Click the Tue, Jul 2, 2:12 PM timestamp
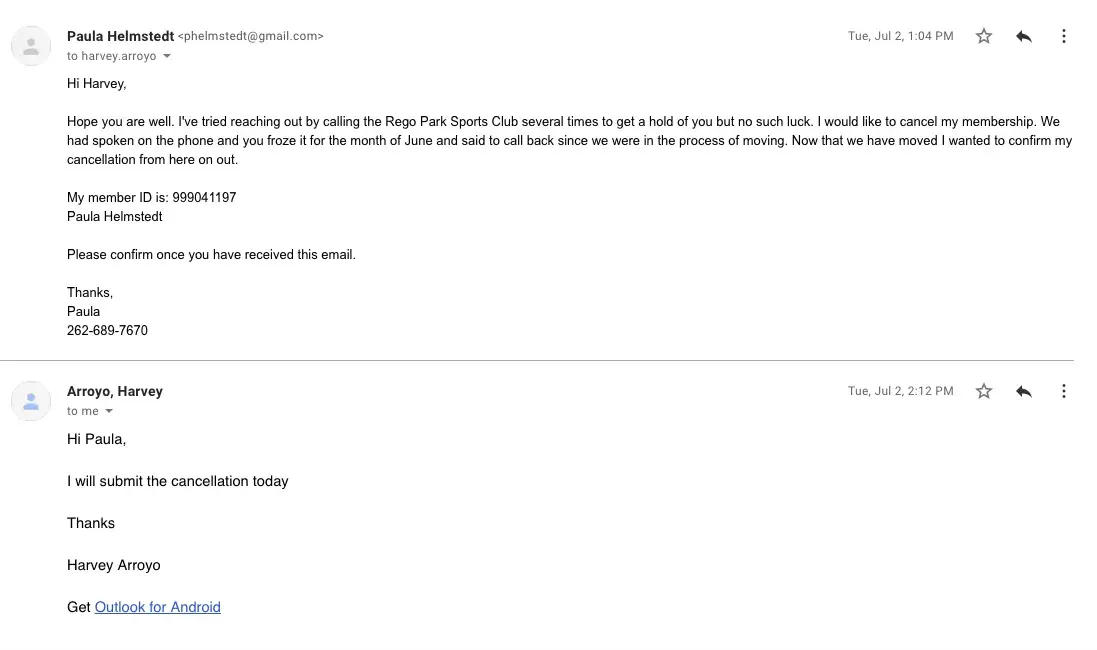 click(900, 391)
